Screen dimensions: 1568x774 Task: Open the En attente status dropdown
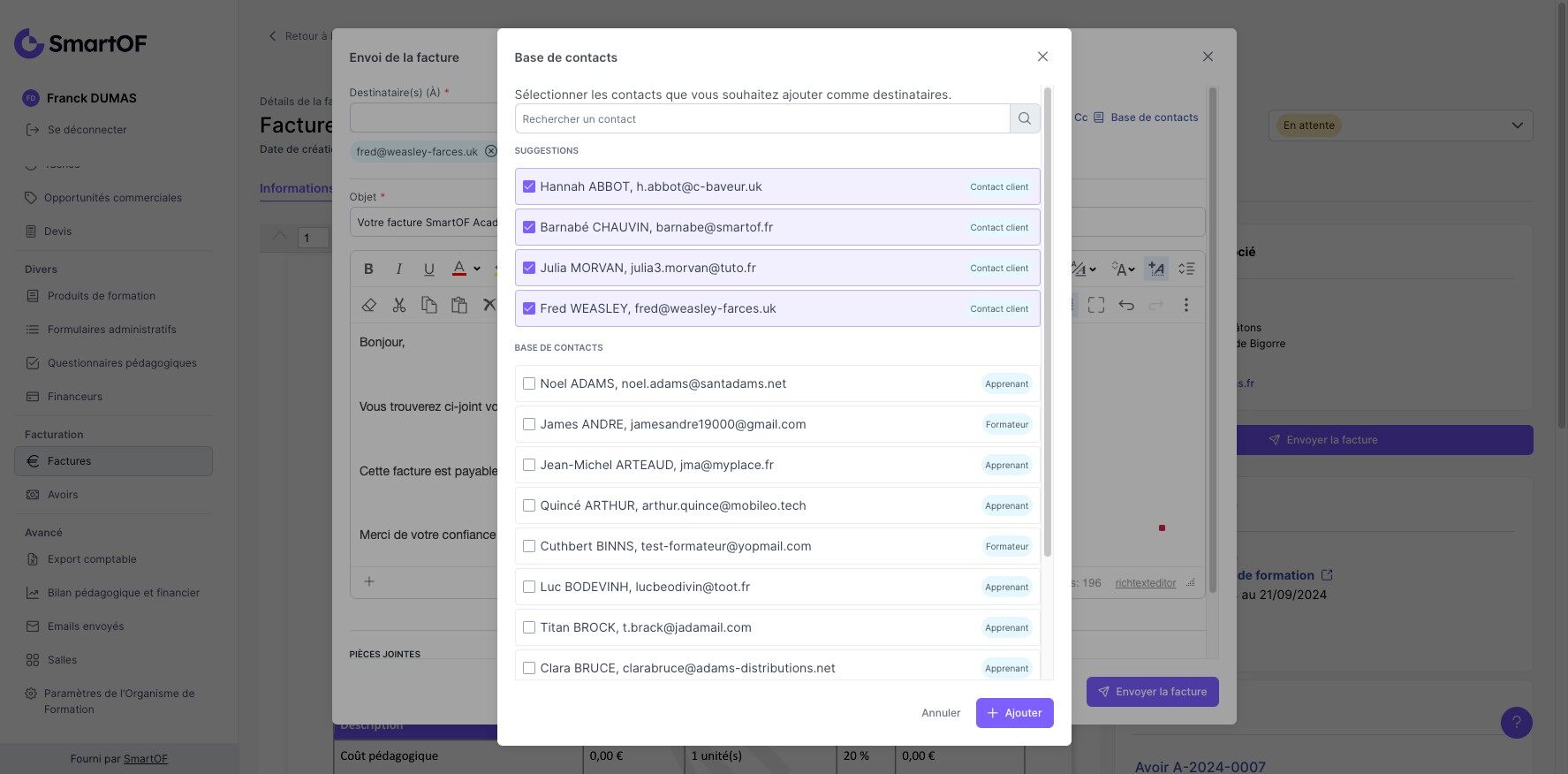pyautogui.click(x=1401, y=125)
